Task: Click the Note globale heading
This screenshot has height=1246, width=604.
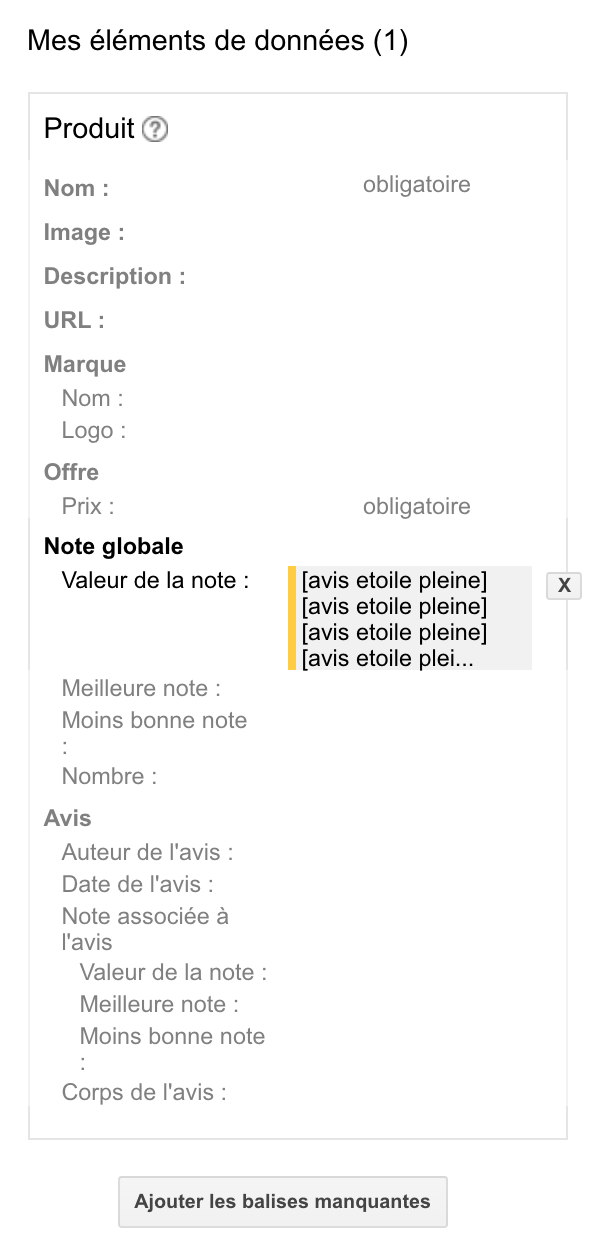Action: [x=113, y=546]
